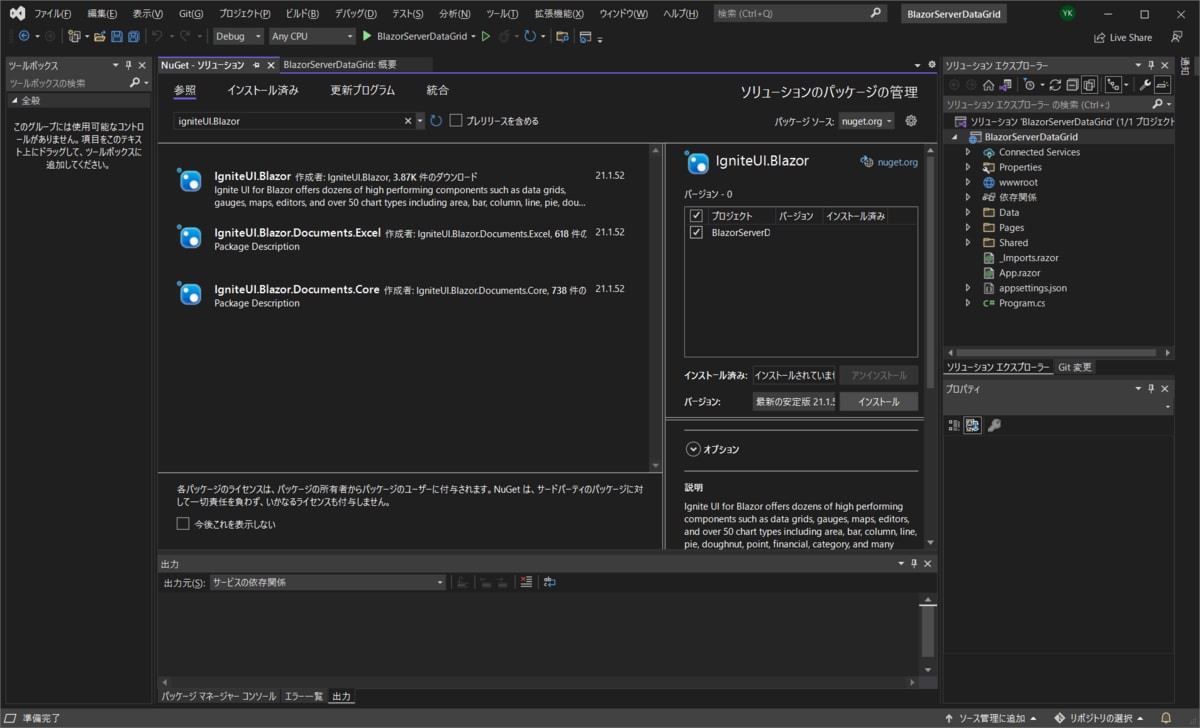
Task: Click the Hot Reload restart icon
Action: pyautogui.click(x=529, y=36)
